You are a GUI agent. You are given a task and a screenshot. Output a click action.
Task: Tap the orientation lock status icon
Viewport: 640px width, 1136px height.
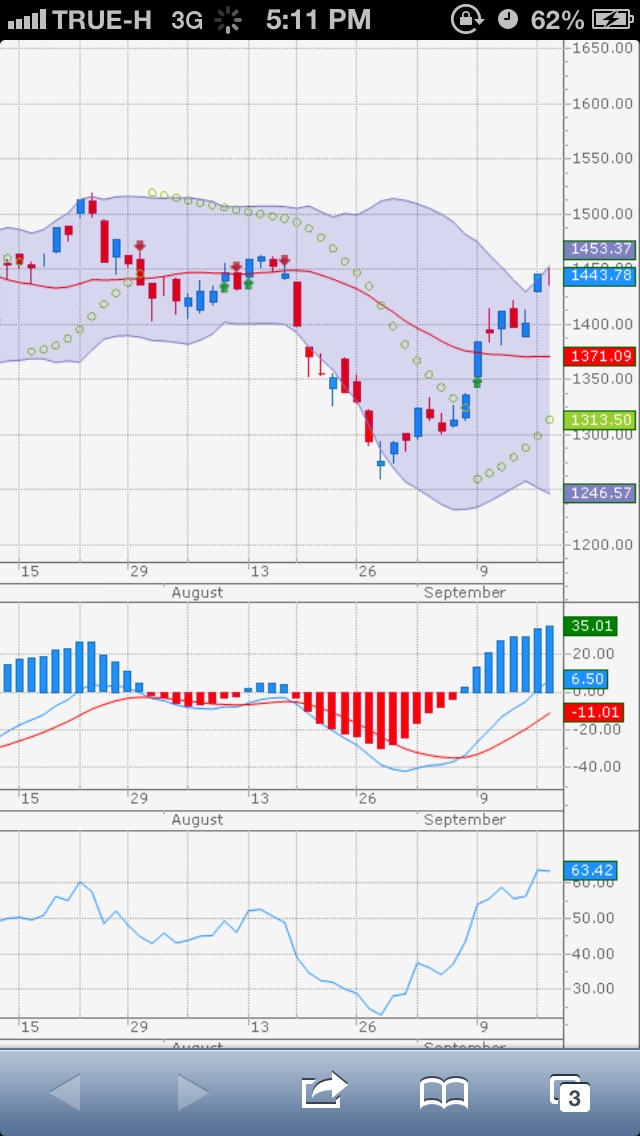click(x=465, y=20)
